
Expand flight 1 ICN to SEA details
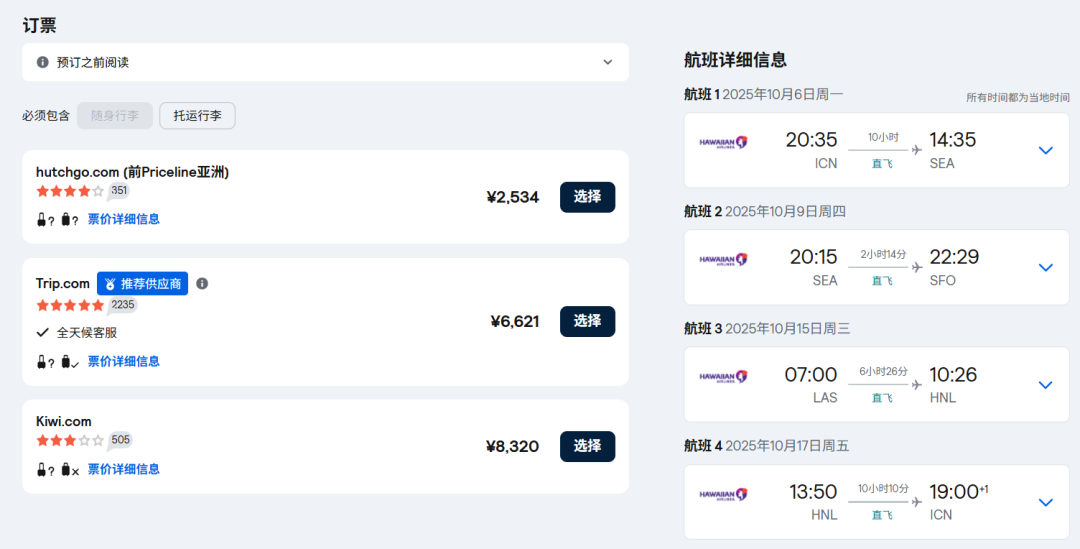point(1046,150)
